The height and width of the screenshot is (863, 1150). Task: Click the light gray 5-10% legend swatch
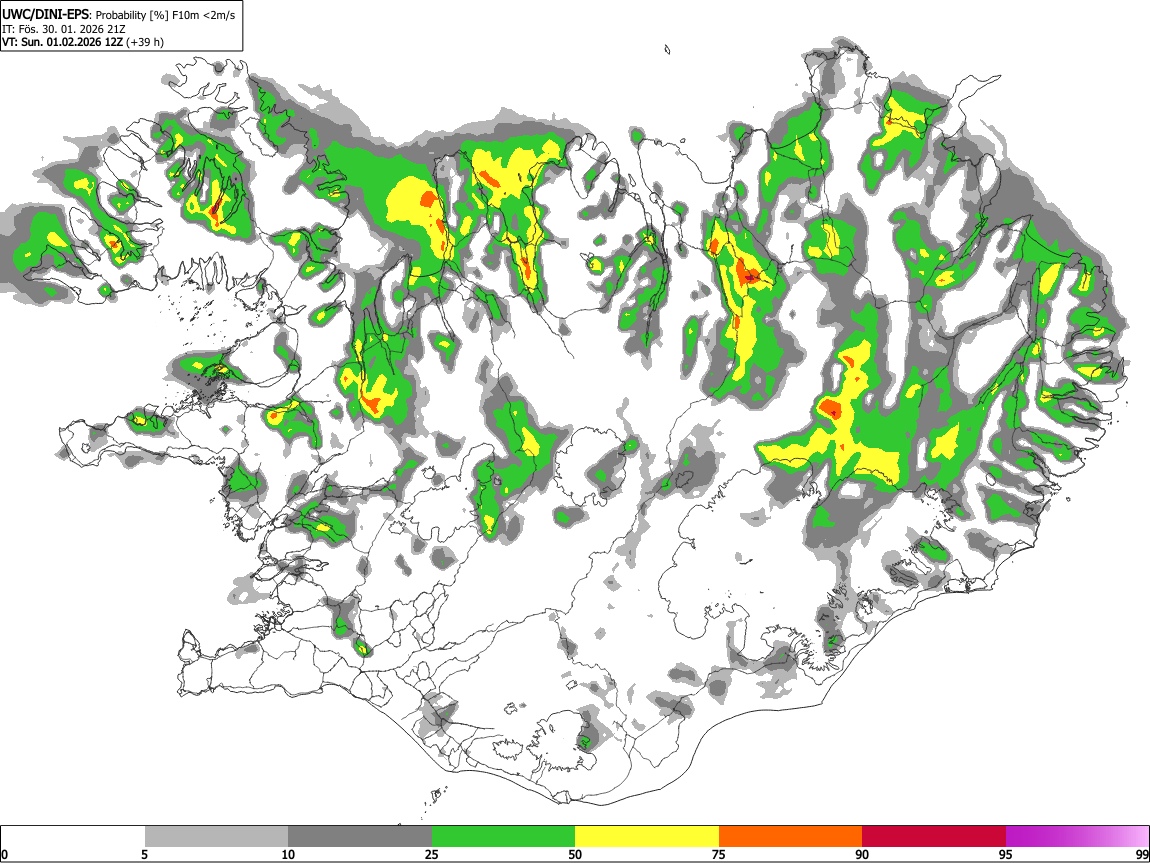[x=216, y=837]
